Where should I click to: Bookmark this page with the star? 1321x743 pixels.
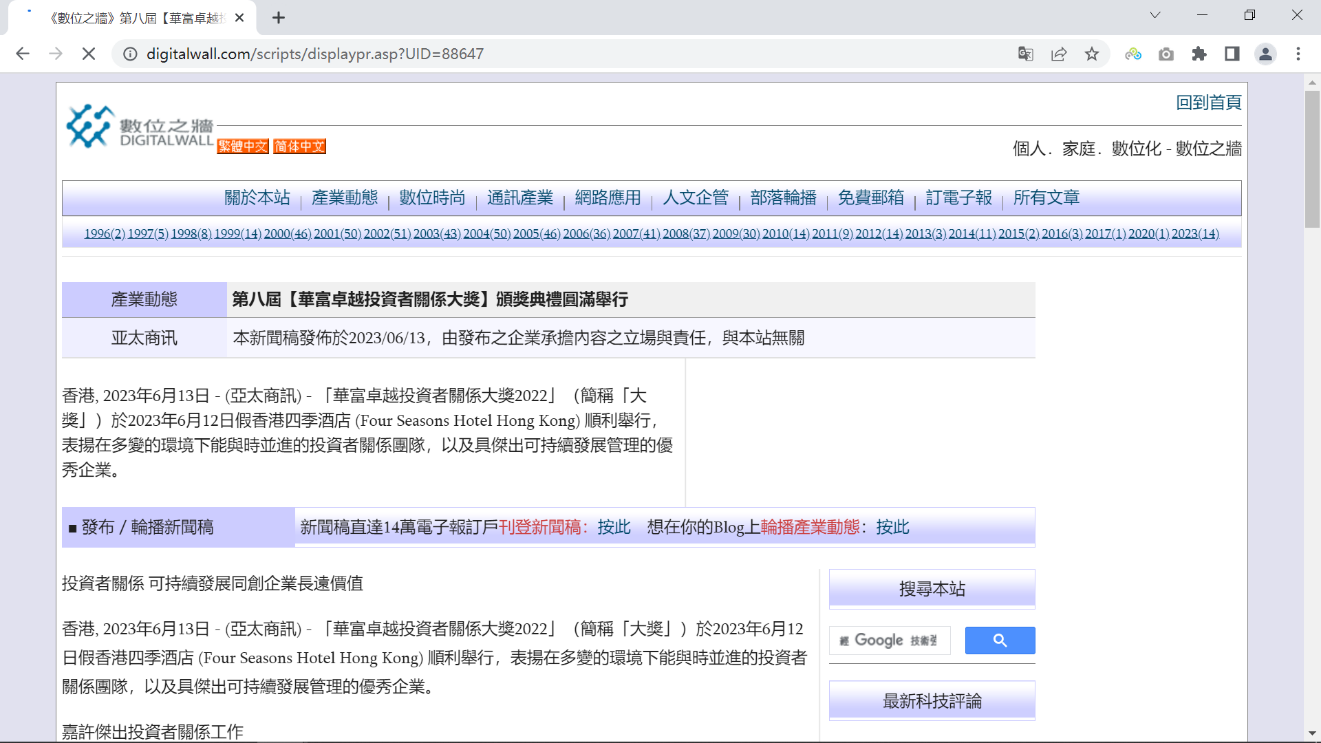pyautogui.click(x=1092, y=54)
